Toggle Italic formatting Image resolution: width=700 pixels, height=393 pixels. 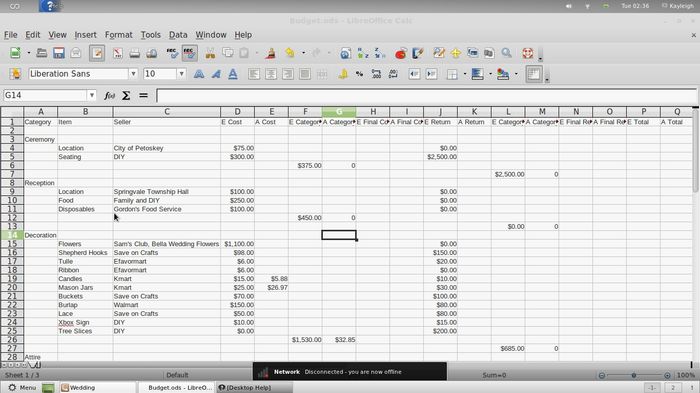[x=216, y=74]
